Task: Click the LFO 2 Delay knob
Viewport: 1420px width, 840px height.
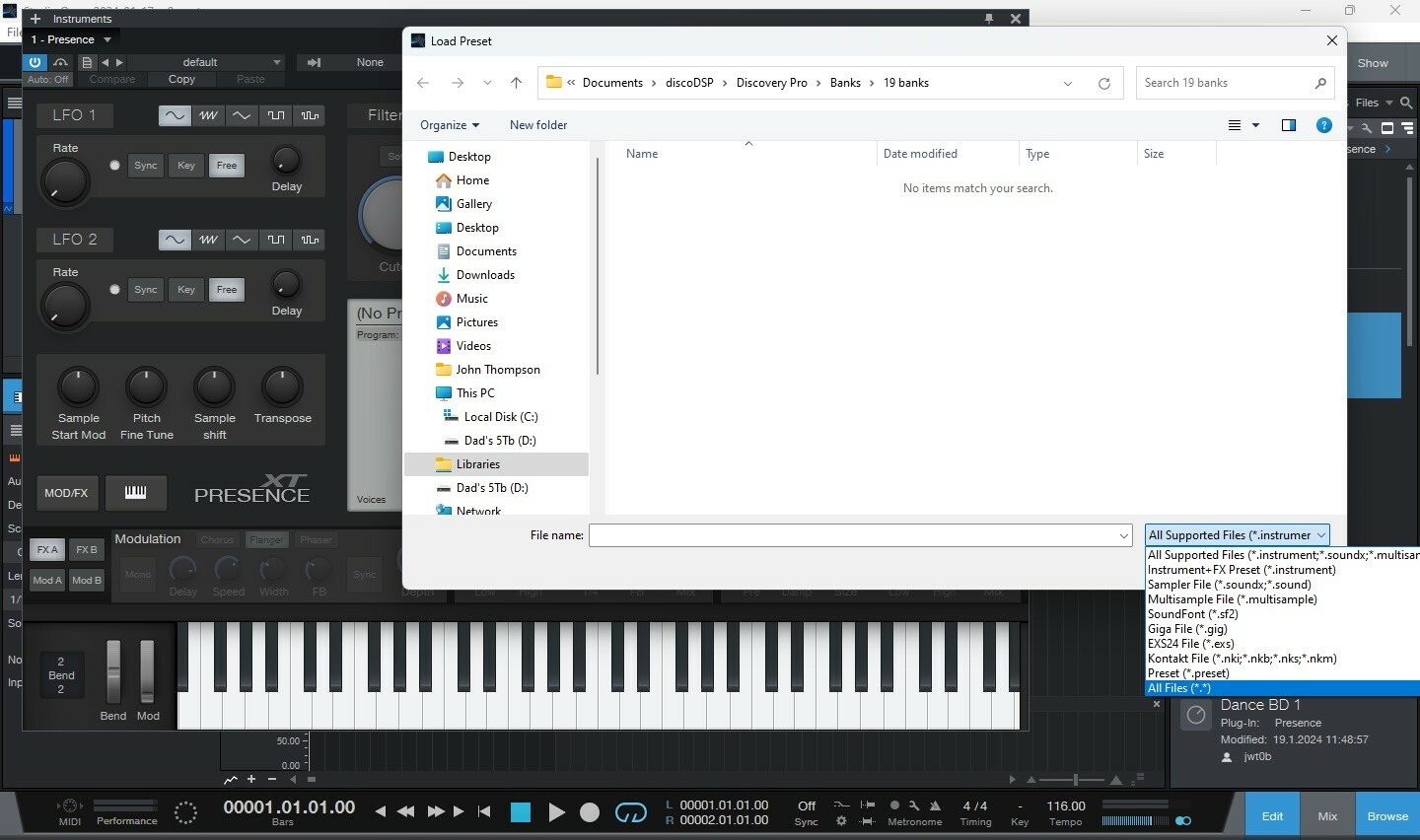Action: click(x=286, y=284)
